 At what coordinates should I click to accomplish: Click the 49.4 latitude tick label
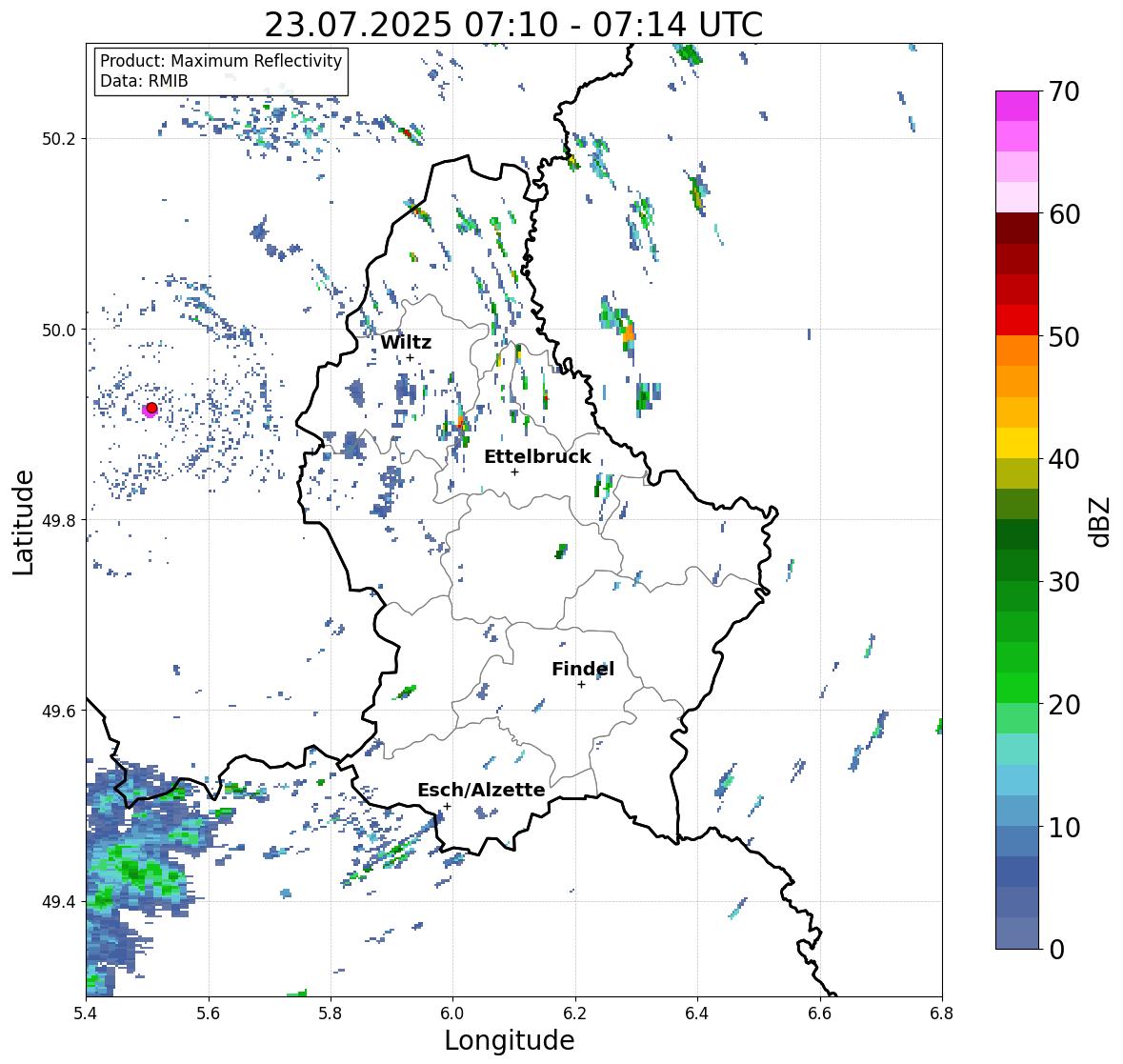59,902
